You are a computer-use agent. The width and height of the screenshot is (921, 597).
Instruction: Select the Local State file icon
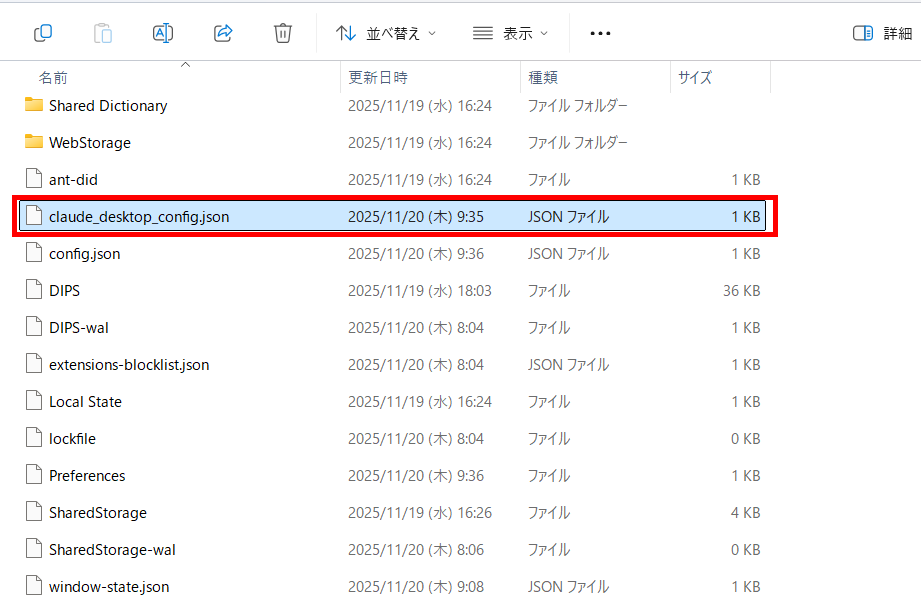click(x=34, y=401)
